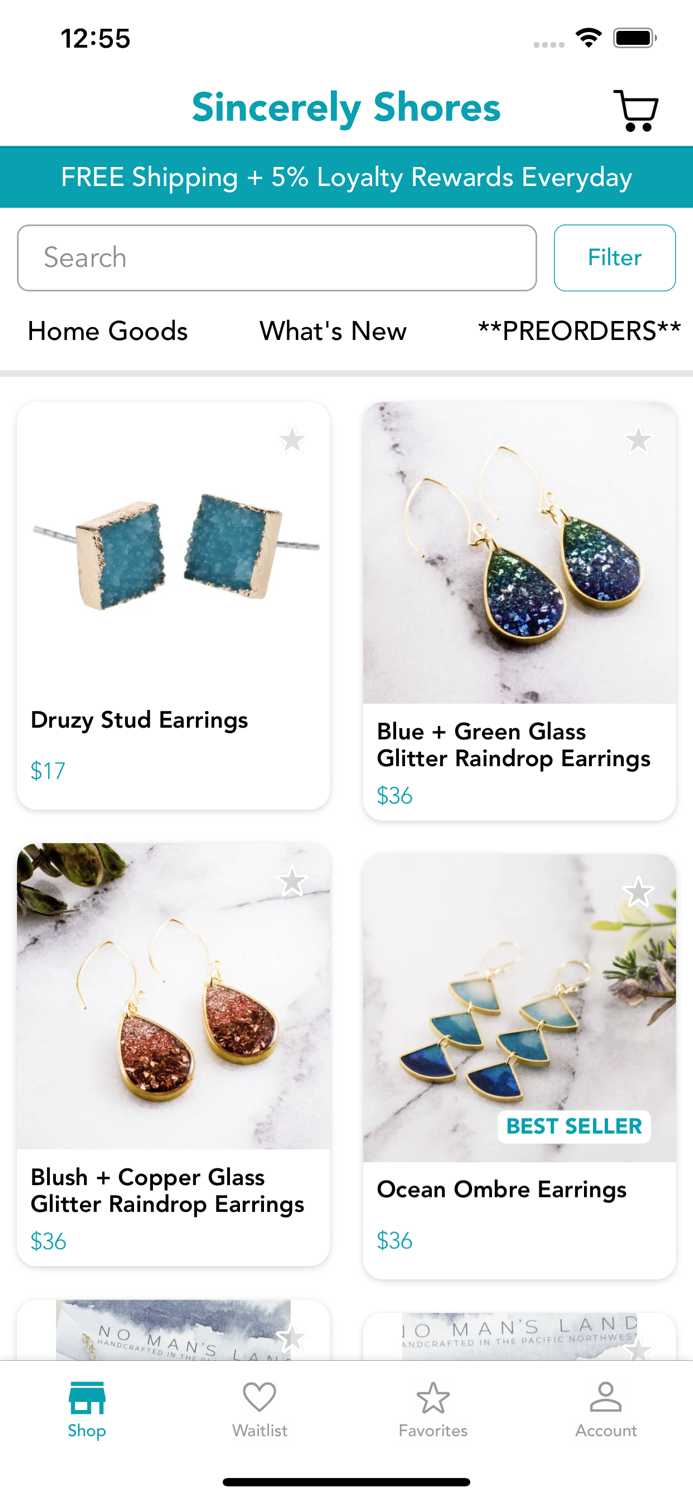Toggle favorite star on Blush + Copper Earrings
Image resolution: width=693 pixels, height=1500 pixels.
(x=292, y=881)
